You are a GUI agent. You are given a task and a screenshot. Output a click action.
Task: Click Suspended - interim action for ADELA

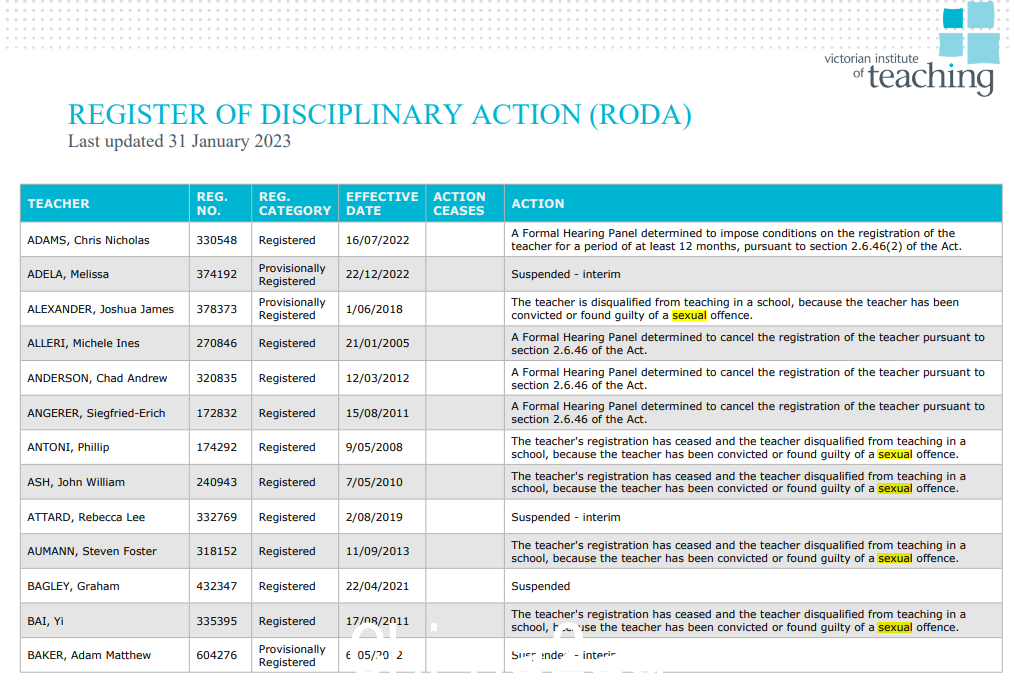(x=566, y=274)
